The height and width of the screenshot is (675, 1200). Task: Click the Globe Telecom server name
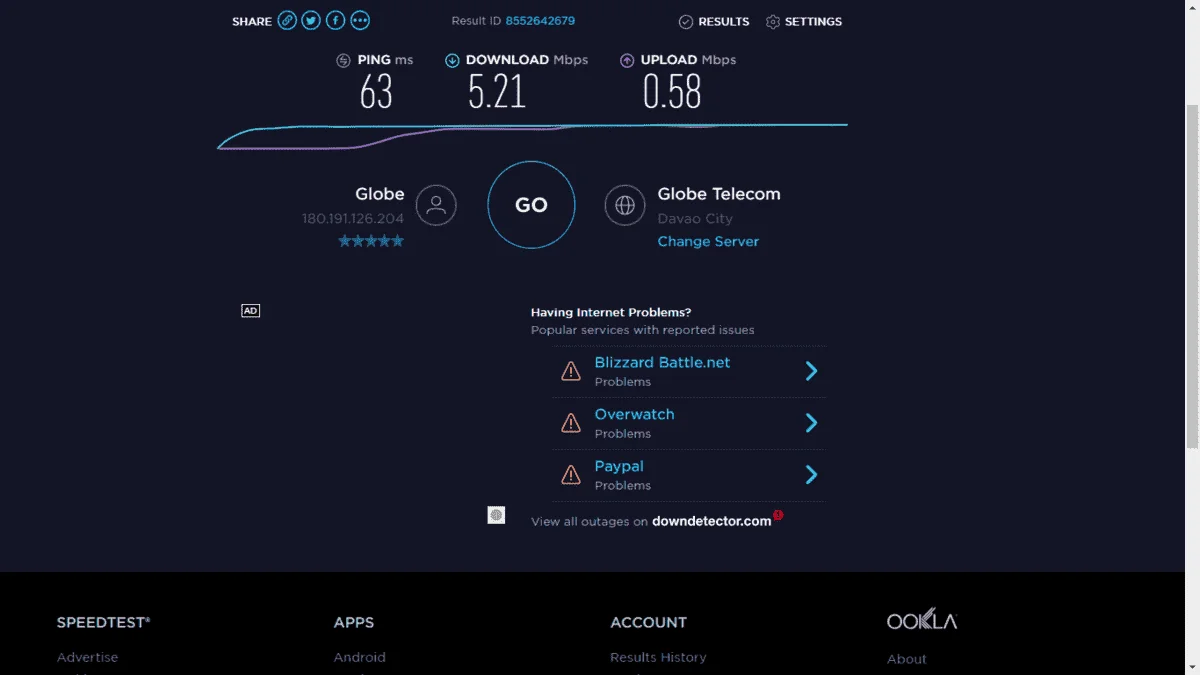pos(719,194)
